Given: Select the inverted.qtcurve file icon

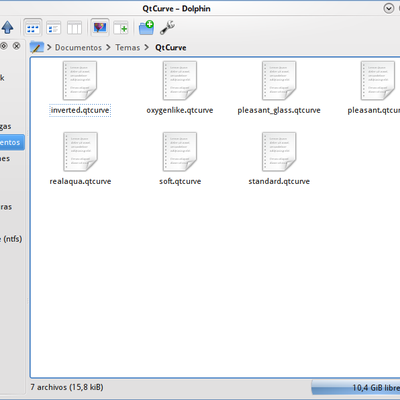Looking at the screenshot, I should (x=80, y=80).
